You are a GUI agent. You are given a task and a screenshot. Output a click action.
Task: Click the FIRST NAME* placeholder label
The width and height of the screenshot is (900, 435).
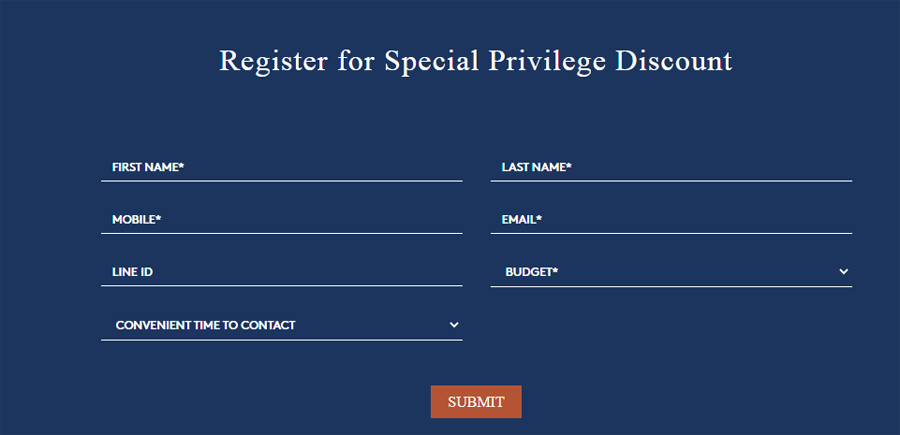coord(149,167)
